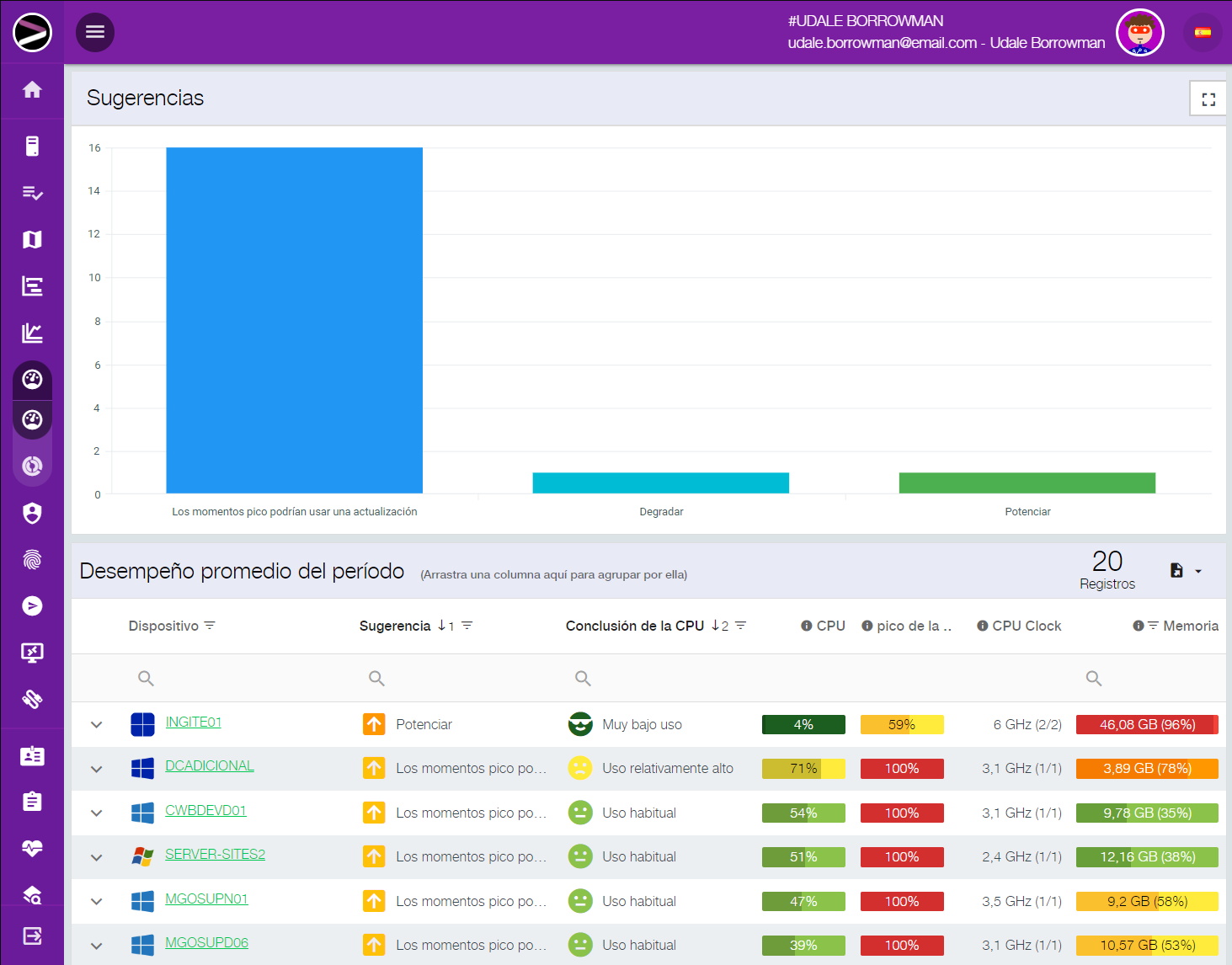Click the logout icon at sidebar bottom

[x=32, y=936]
